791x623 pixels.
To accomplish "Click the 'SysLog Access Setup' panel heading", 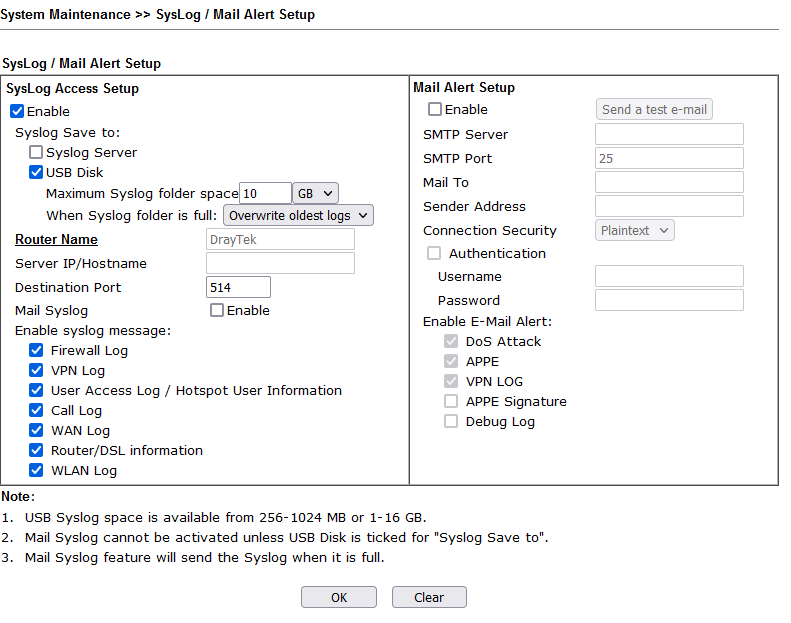I will [73, 88].
